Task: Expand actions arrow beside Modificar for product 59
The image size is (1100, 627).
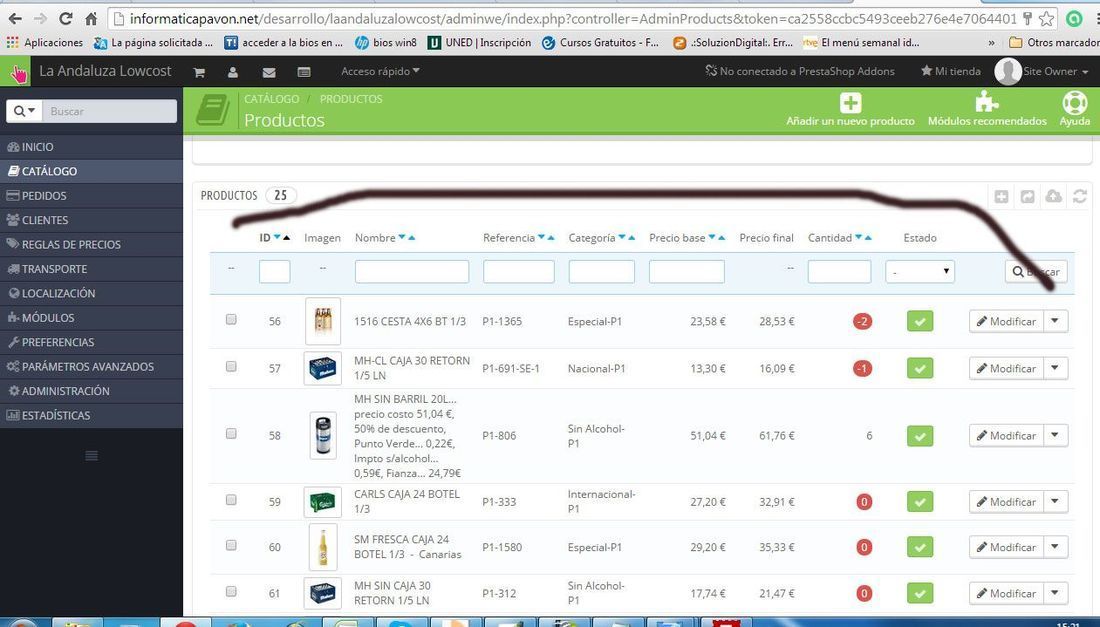Action: point(1055,501)
